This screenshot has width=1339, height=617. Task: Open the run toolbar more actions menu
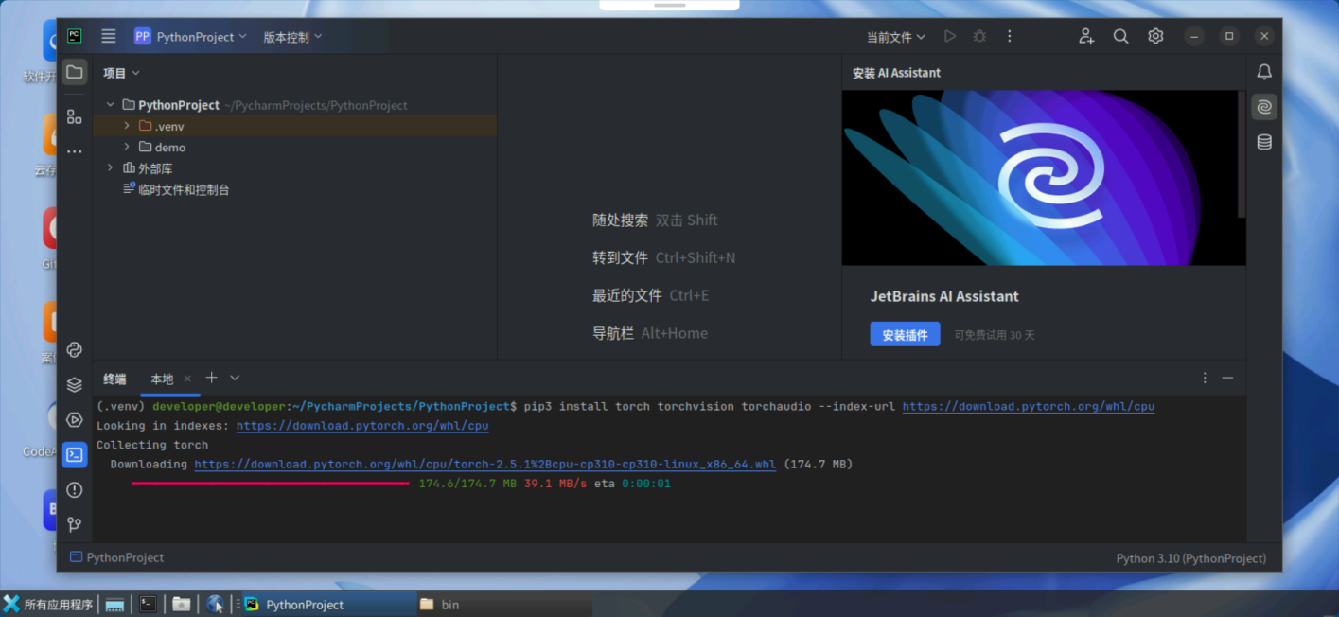[x=1010, y=36]
